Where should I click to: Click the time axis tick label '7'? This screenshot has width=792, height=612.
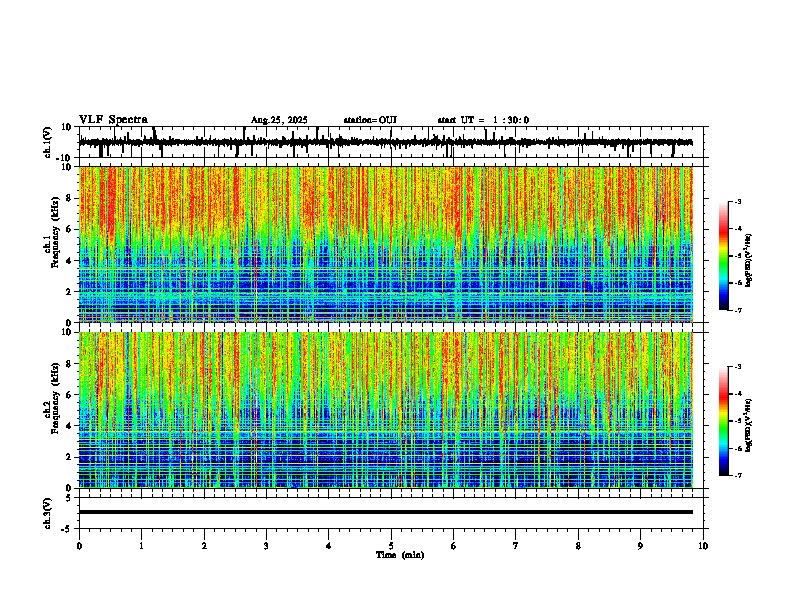point(516,546)
